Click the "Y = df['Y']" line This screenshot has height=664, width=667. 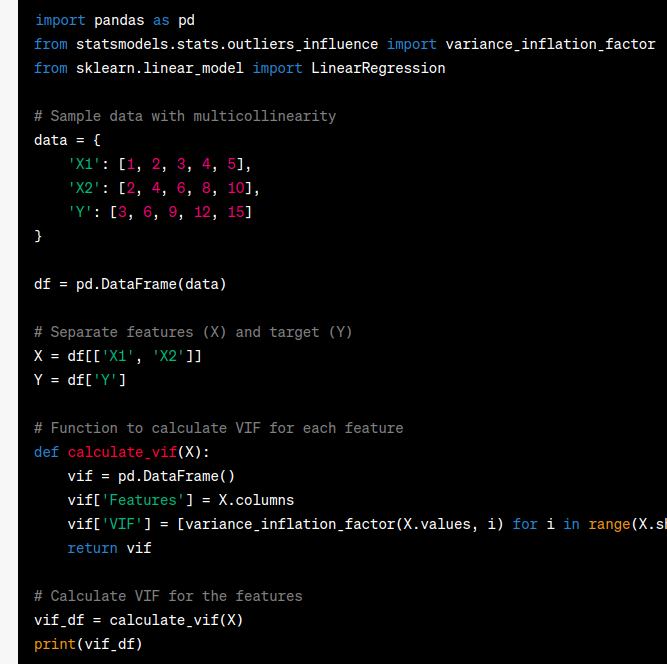point(80,380)
